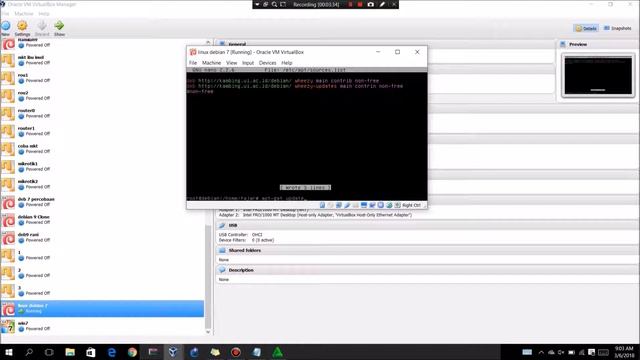Image resolution: width=640 pixels, height=360 pixels.
Task: Select the mkt ibu ined machine row
Action: point(102,60)
